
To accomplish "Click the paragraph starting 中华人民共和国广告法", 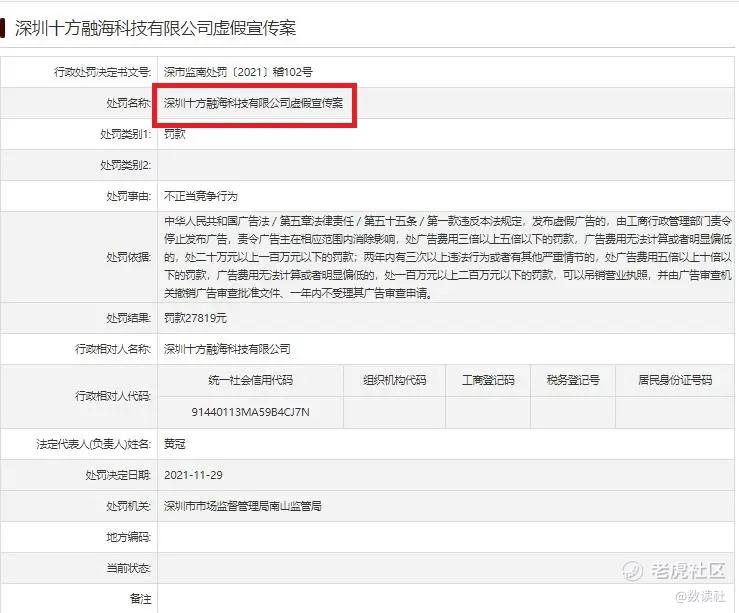I will point(448,257).
